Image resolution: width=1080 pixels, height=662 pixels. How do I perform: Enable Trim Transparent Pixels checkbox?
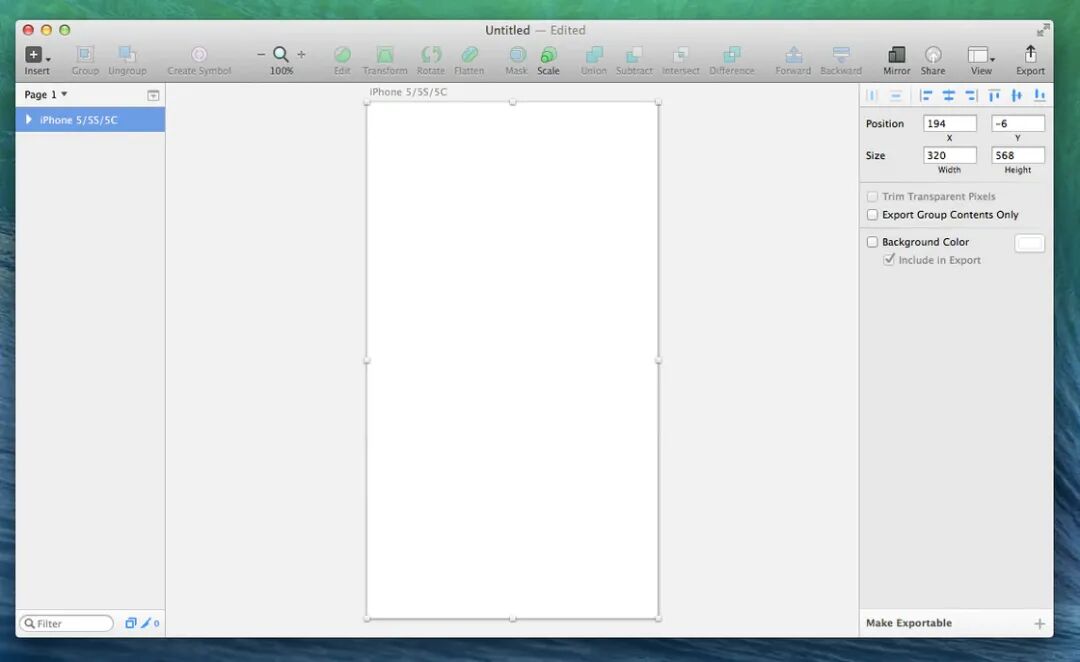coord(872,196)
